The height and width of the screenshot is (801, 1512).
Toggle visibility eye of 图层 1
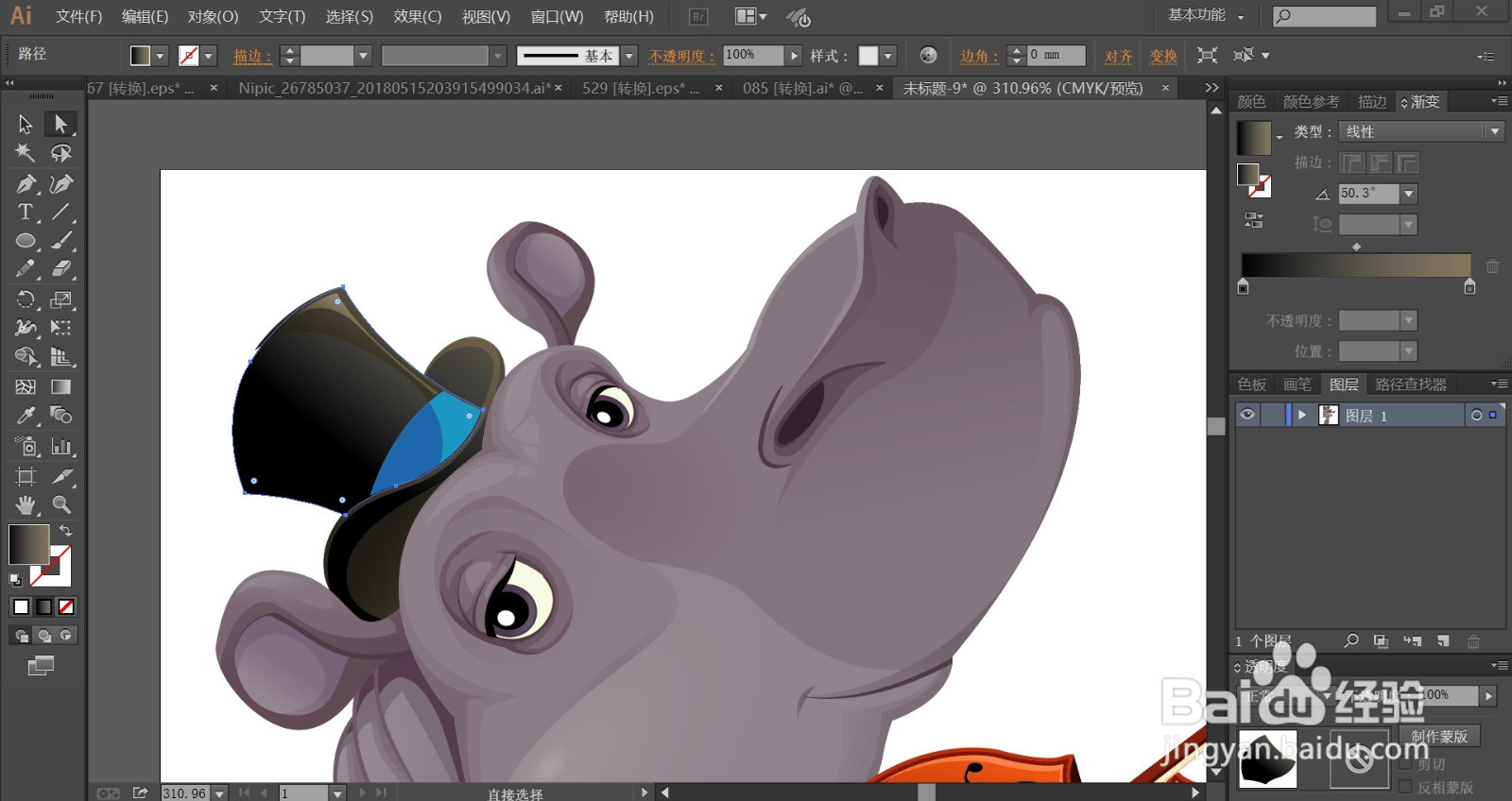tap(1247, 415)
